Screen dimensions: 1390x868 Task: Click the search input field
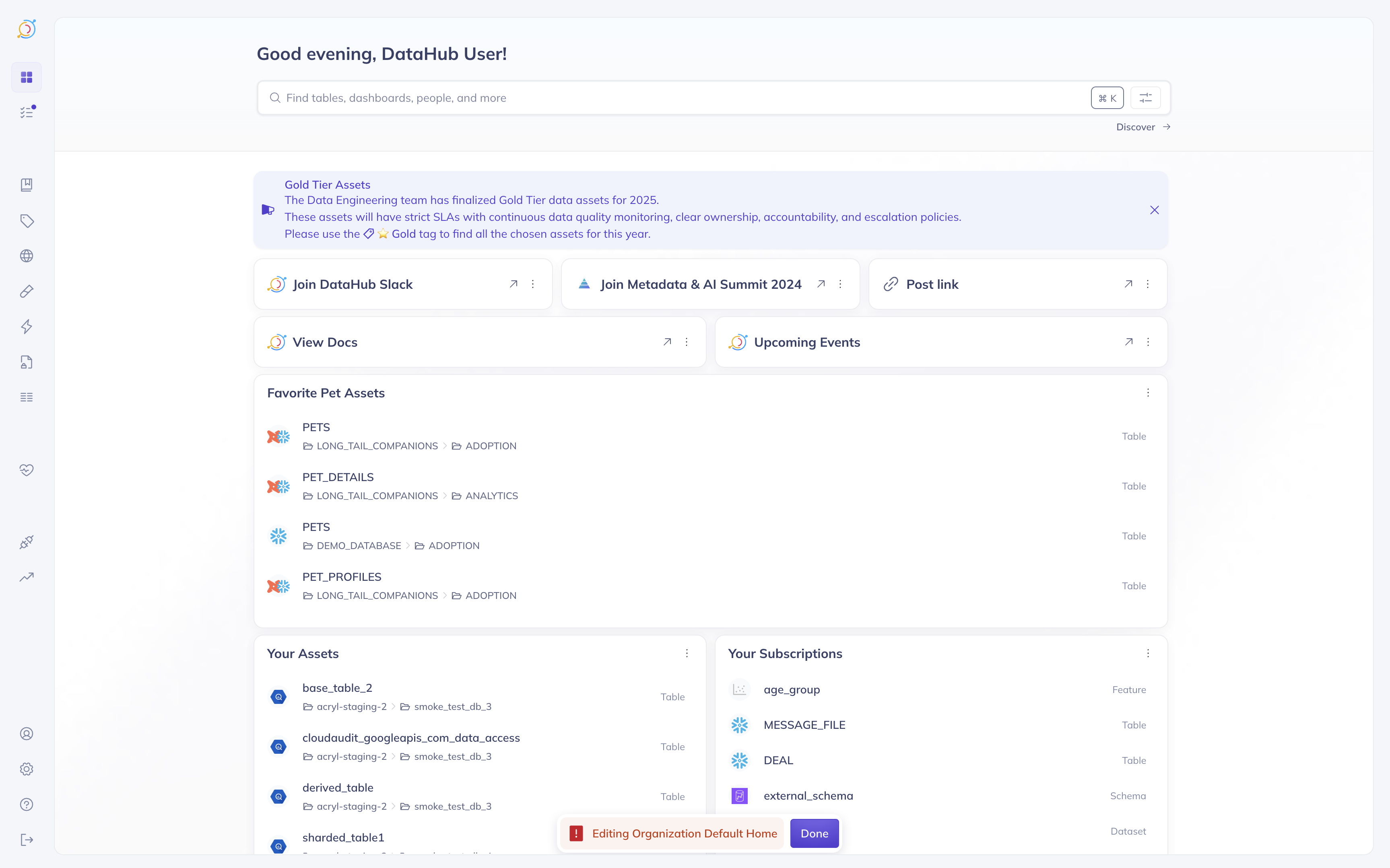(x=678, y=98)
